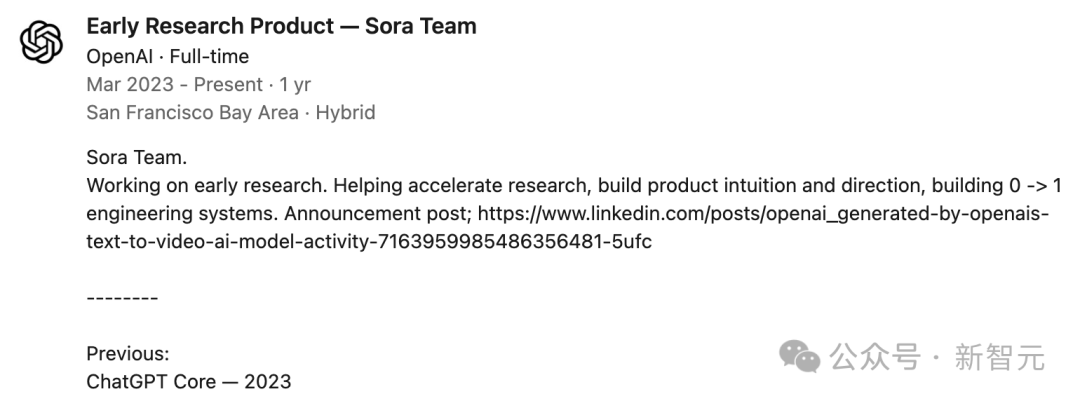
Task: Click the 1 yr duration text
Action: [295, 84]
